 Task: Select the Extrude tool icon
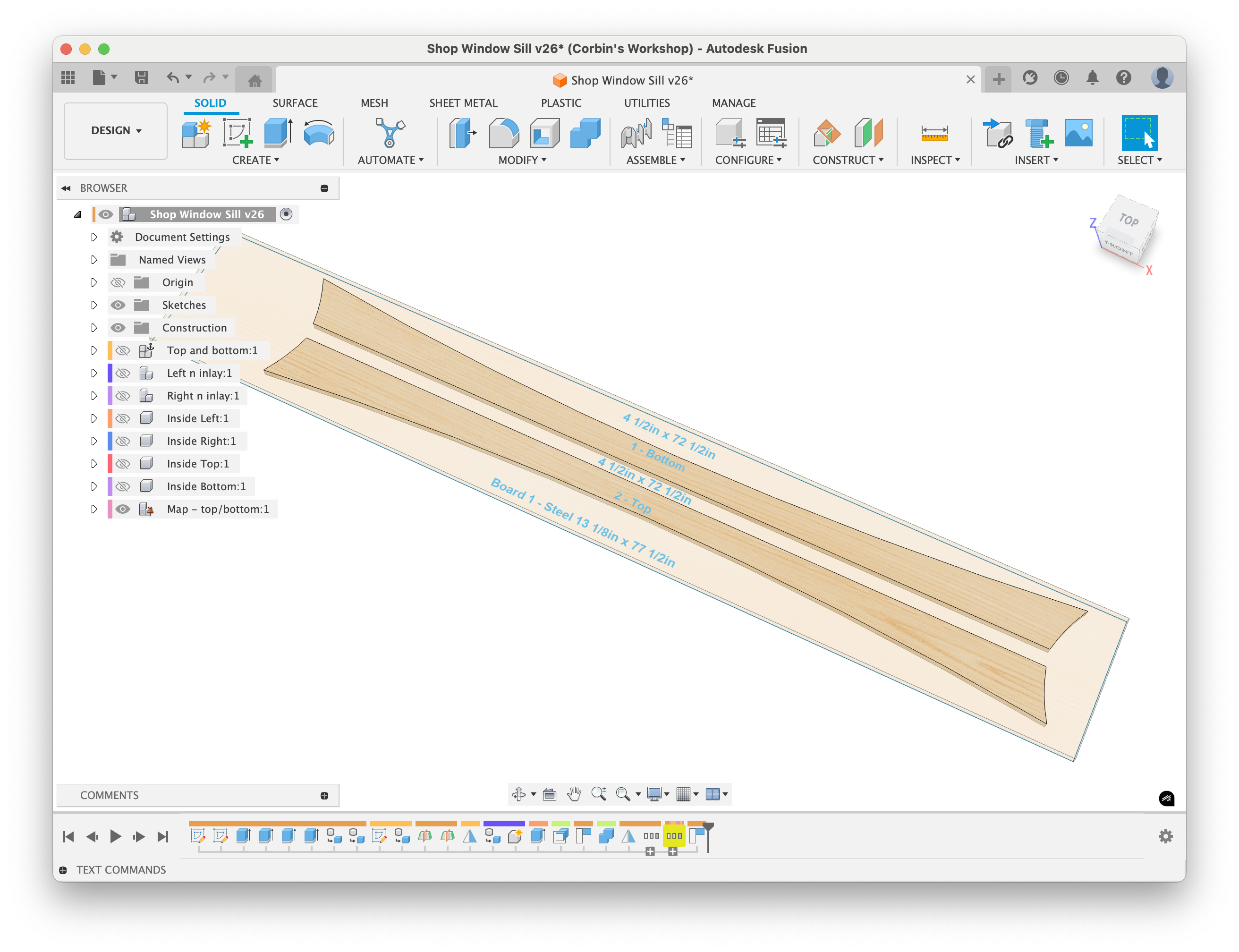(278, 134)
